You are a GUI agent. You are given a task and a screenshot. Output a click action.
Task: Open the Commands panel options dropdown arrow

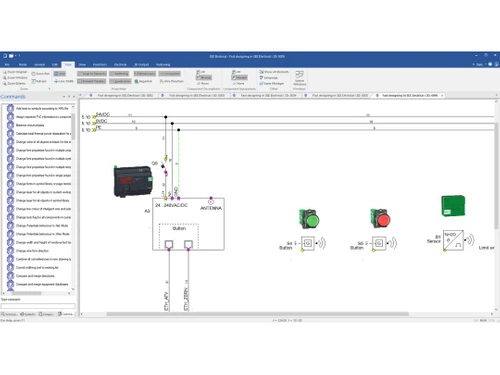[64, 97]
